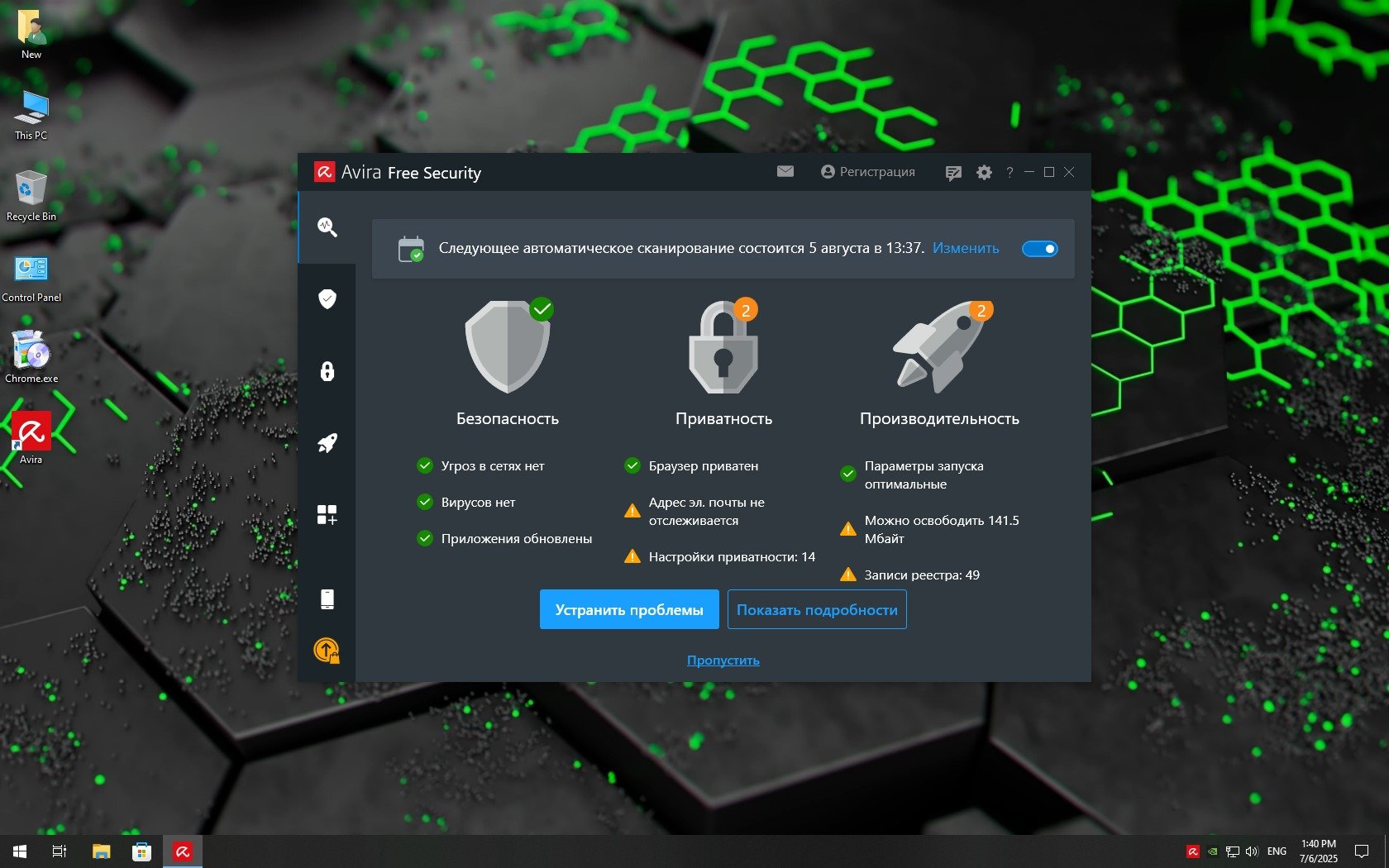
Task: Select the Avira desktop shortcut
Action: [x=31, y=438]
